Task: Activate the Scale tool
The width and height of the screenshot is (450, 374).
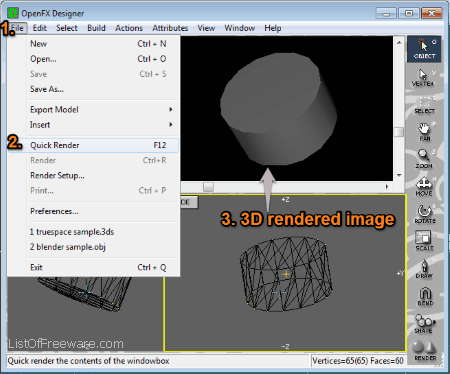Action: (x=424, y=242)
